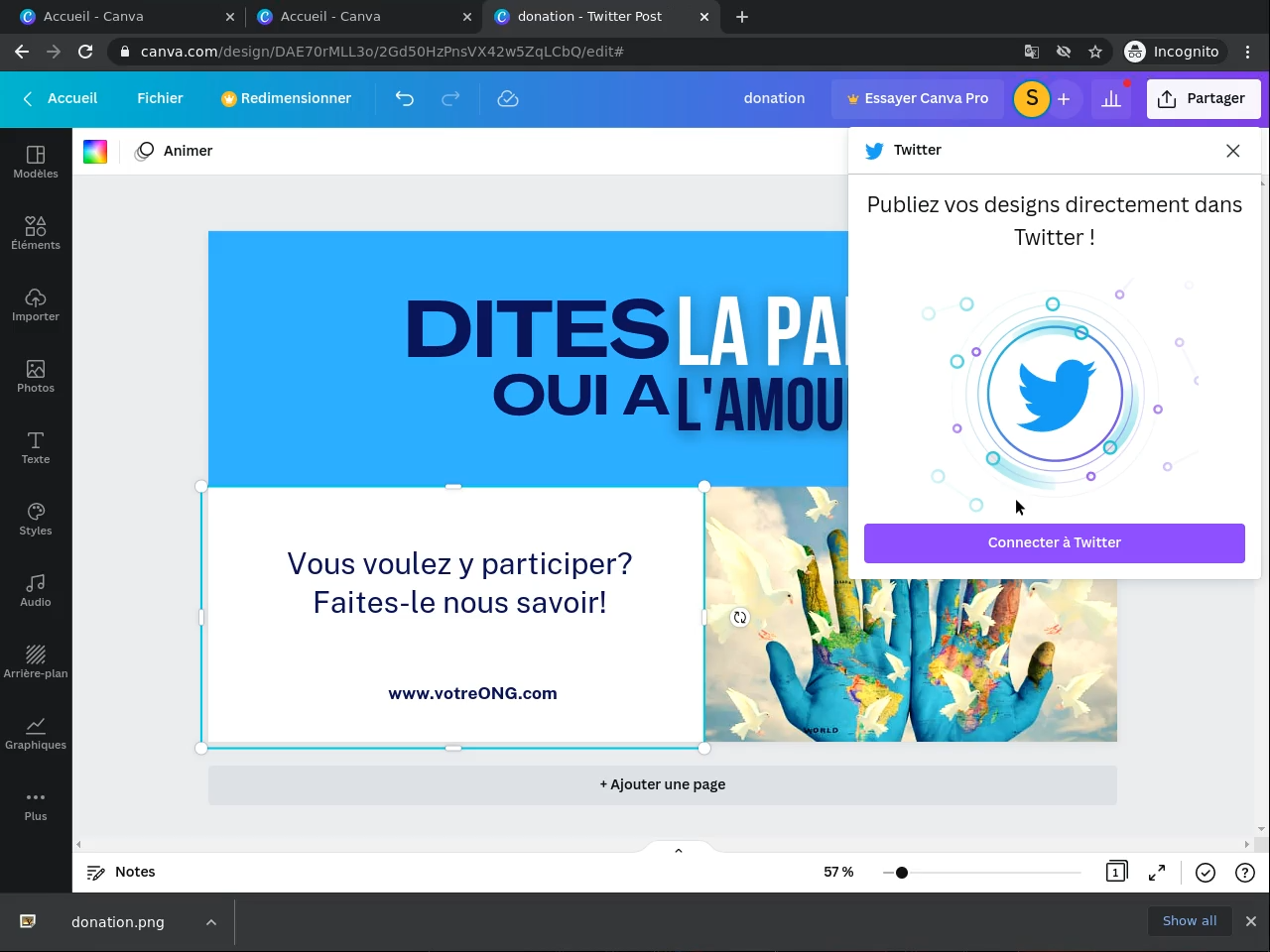Click the plus icon to add collaborators

click(1064, 99)
